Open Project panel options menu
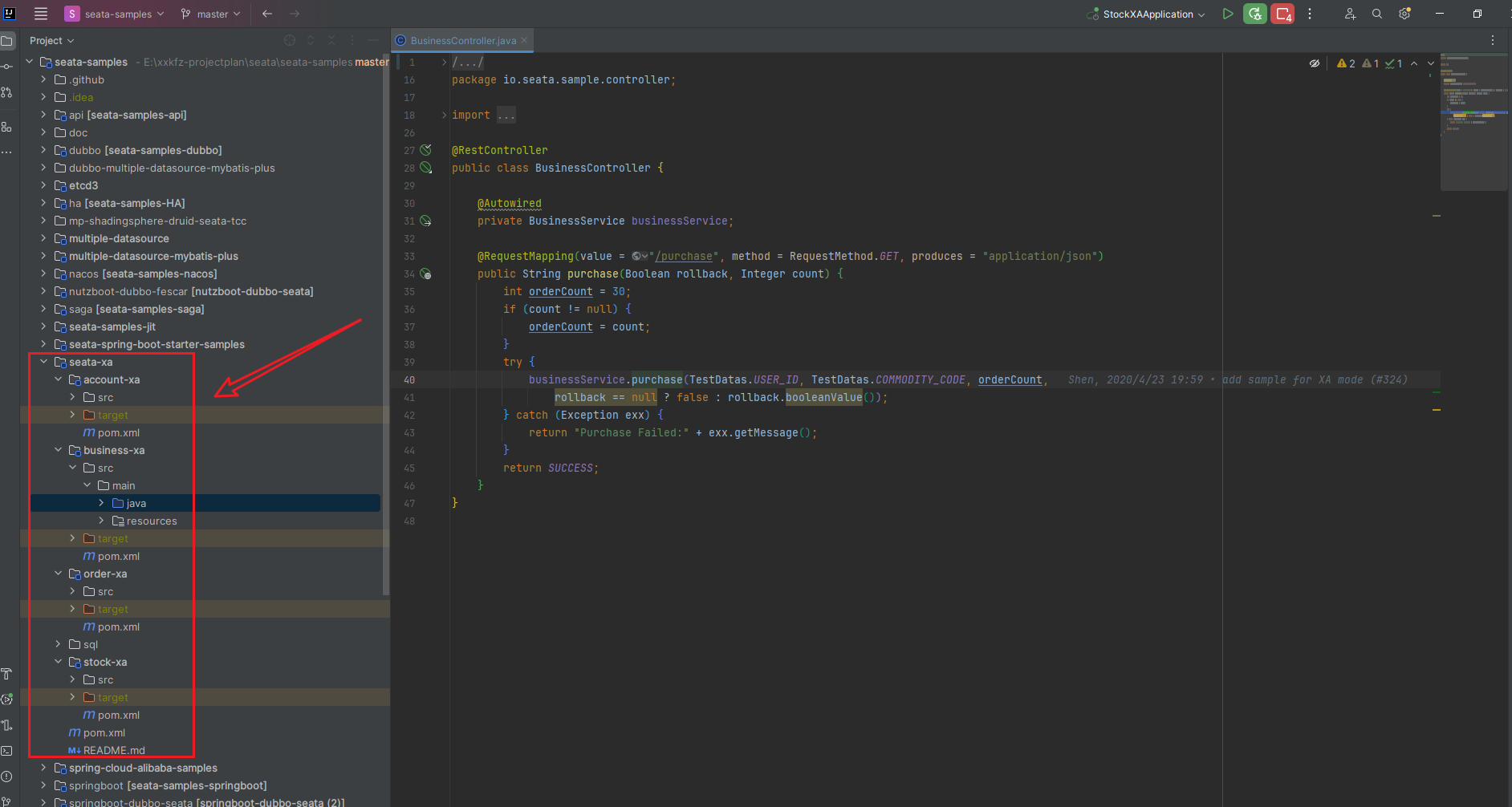The image size is (1512, 807). (x=352, y=40)
